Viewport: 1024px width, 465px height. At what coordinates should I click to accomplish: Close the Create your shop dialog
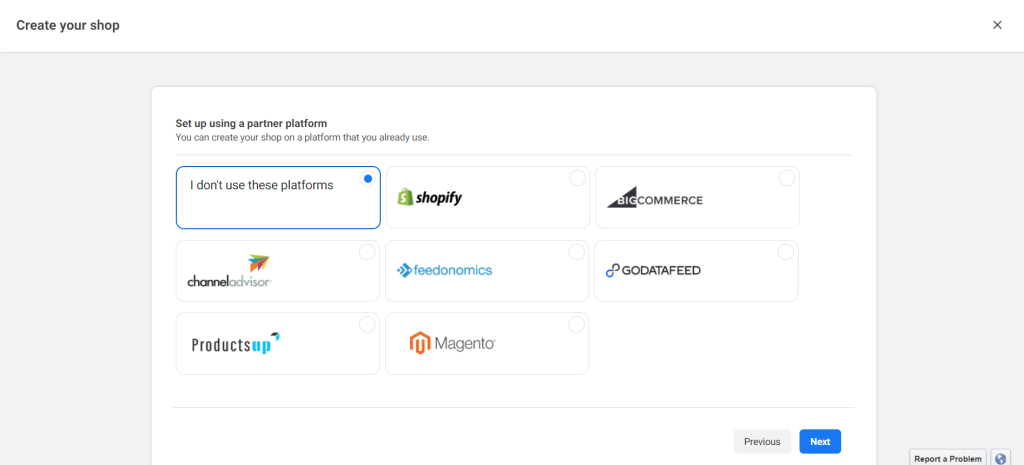pos(997,25)
